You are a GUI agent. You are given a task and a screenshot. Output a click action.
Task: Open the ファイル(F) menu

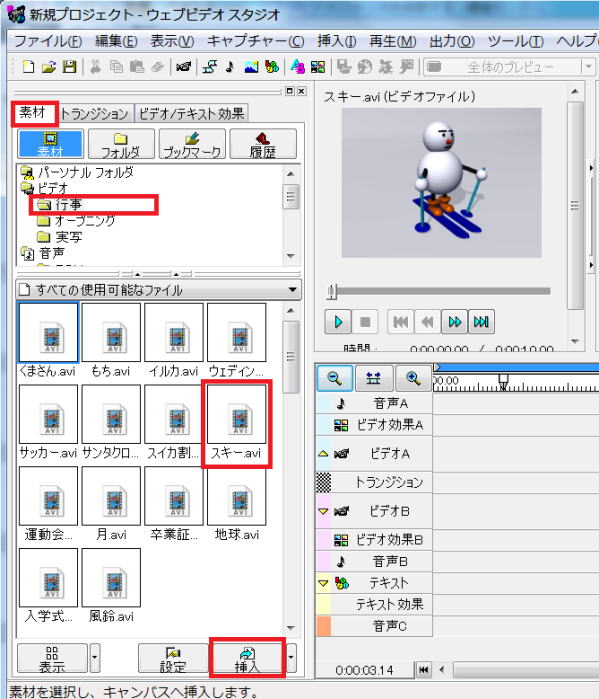click(x=48, y=41)
